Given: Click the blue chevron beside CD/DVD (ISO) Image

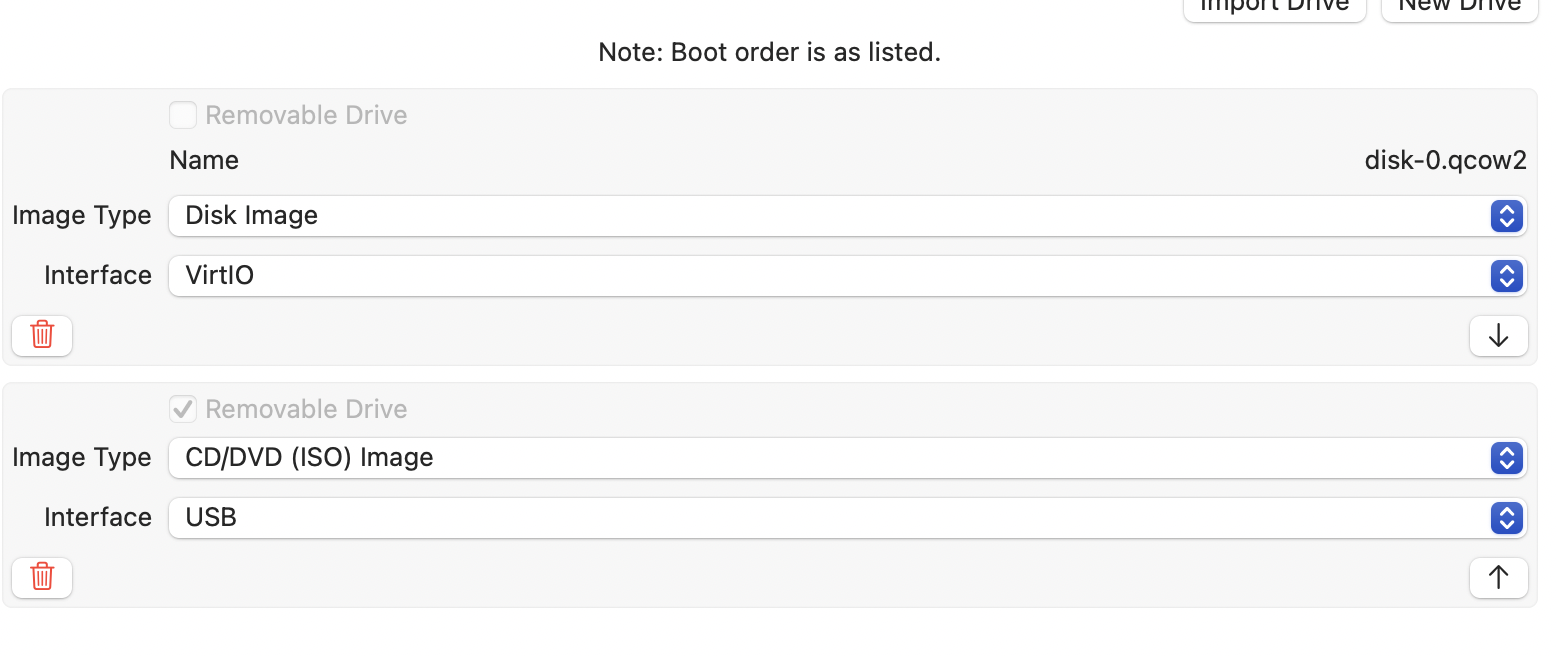Looking at the screenshot, I should (x=1506, y=458).
